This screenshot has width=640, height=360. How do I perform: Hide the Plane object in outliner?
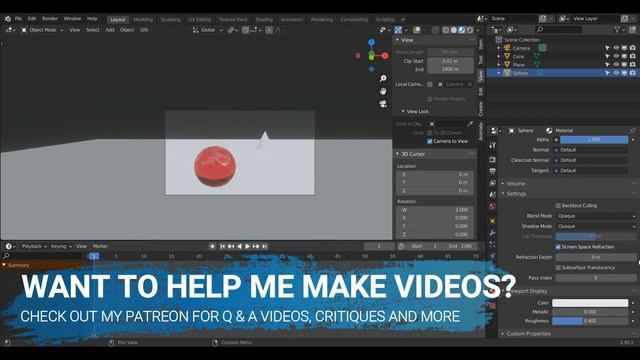pos(616,64)
